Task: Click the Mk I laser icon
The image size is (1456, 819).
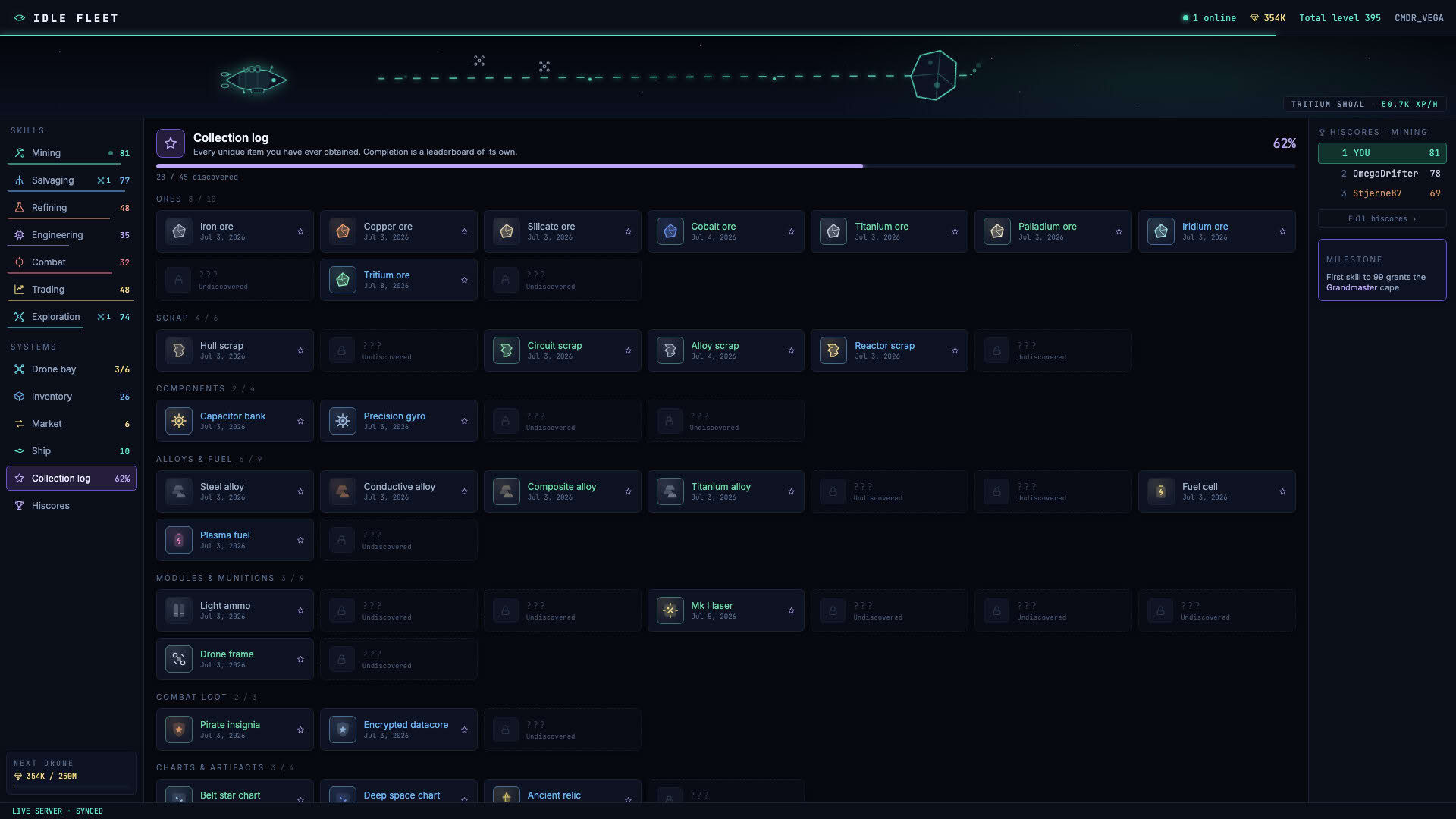Action: tap(670, 610)
